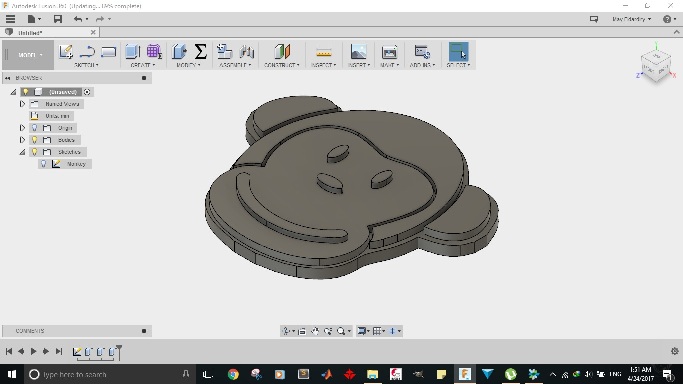This screenshot has height=384, width=683.
Task: Expand the Origin folder node
Action: point(22,128)
